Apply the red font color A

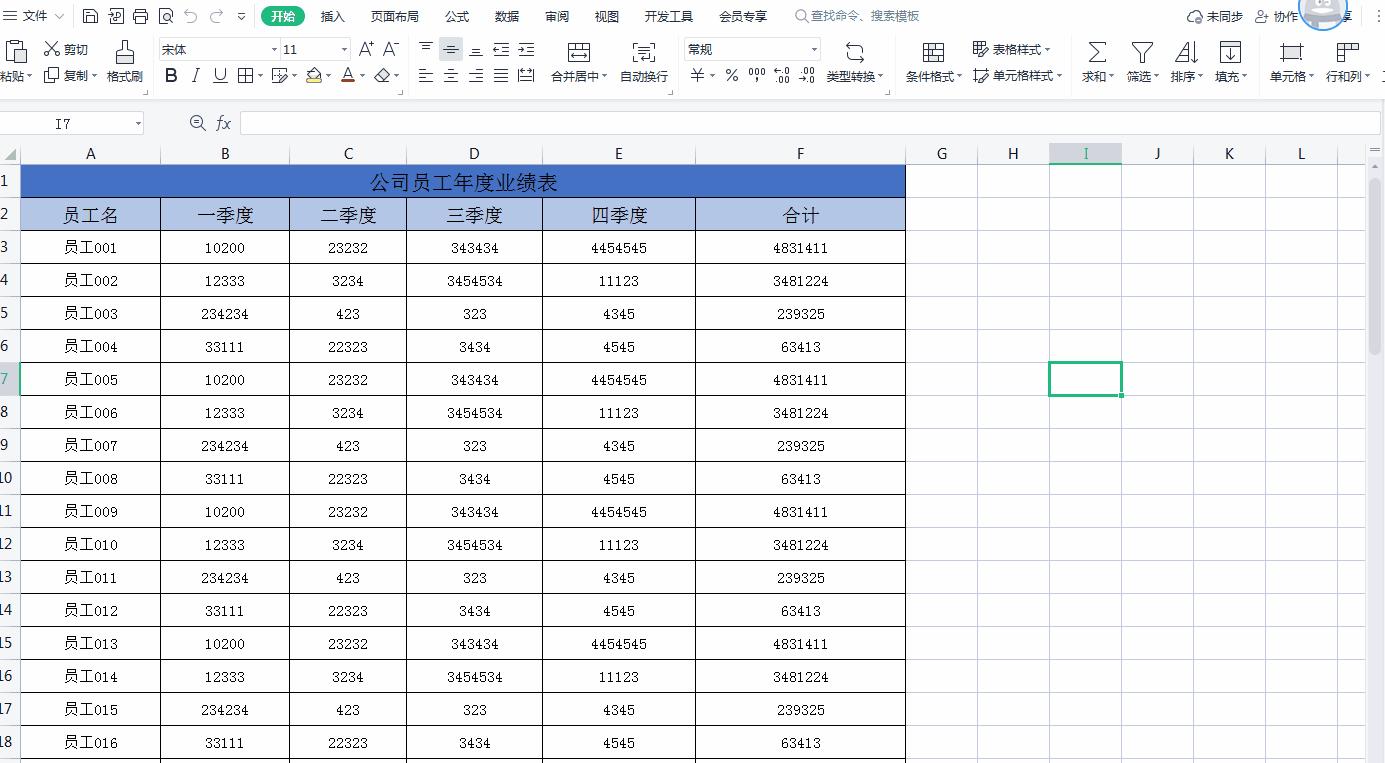point(347,75)
